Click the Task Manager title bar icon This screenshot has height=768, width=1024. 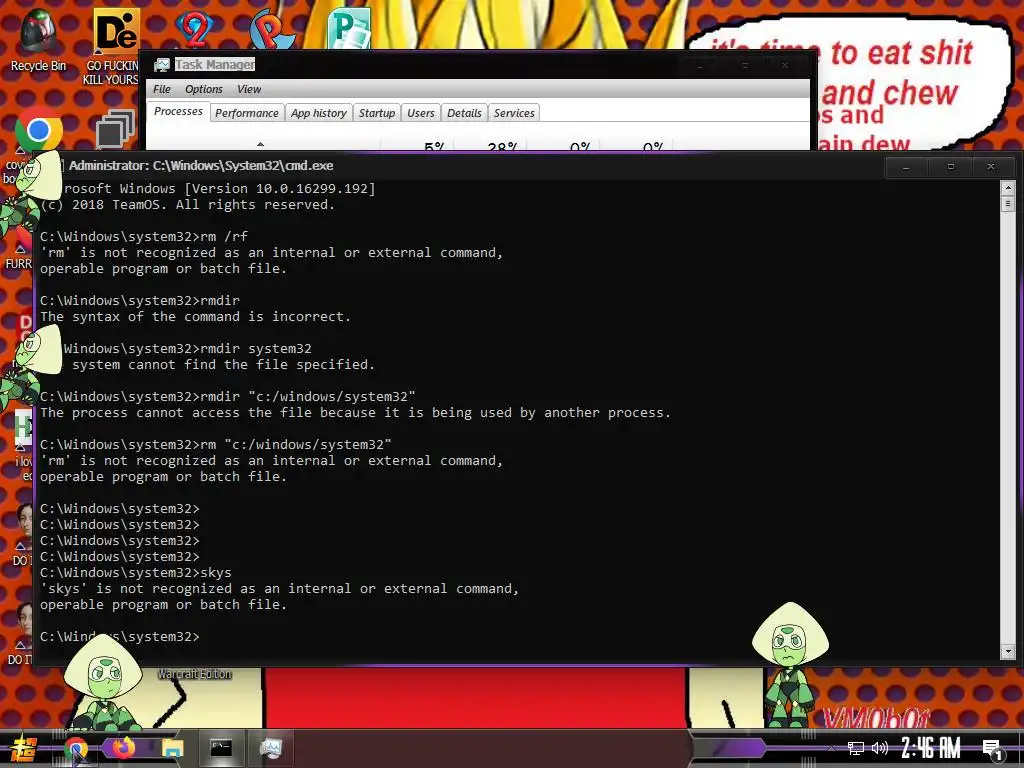[x=161, y=65]
